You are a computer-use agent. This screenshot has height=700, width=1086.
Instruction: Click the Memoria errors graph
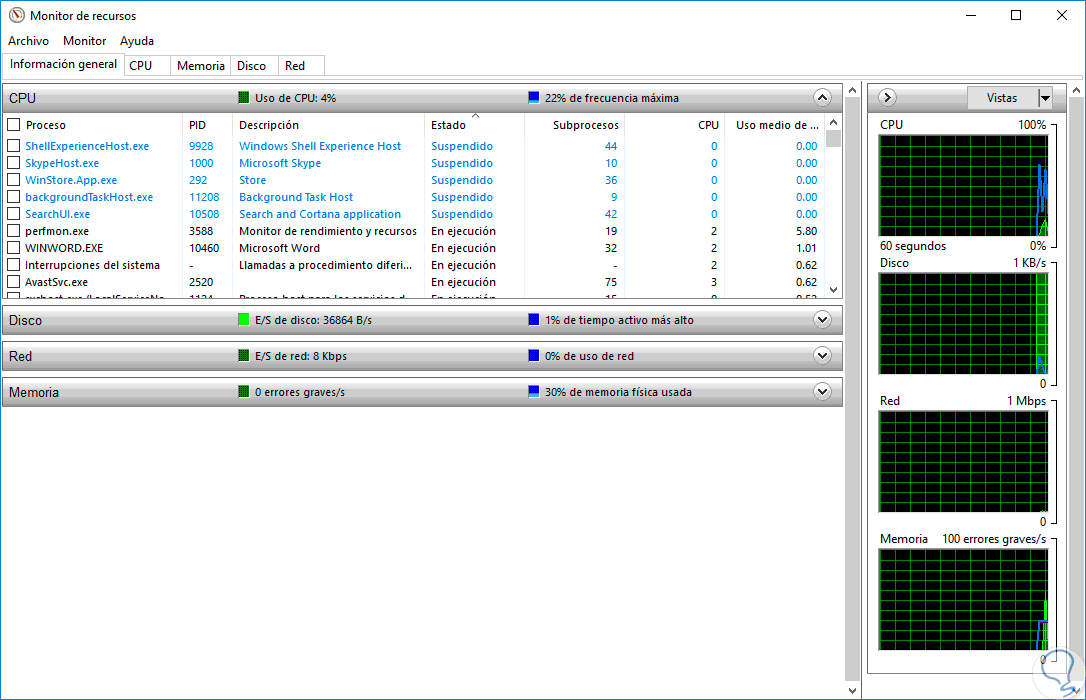(963, 600)
